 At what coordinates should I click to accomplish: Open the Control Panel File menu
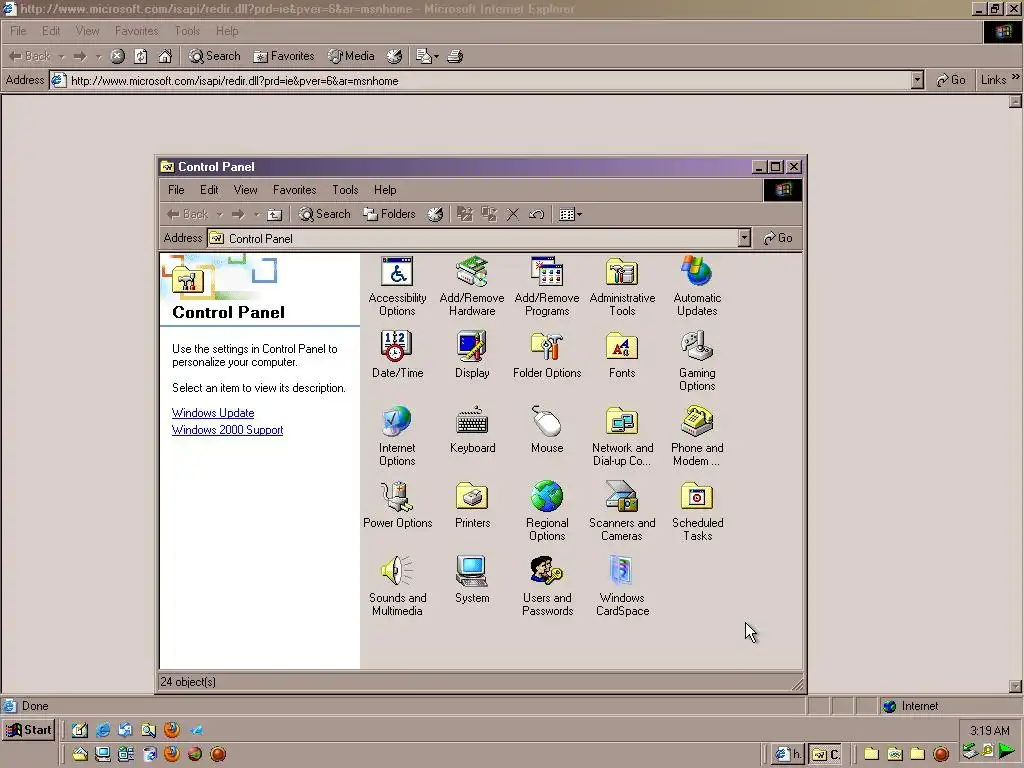click(x=176, y=190)
